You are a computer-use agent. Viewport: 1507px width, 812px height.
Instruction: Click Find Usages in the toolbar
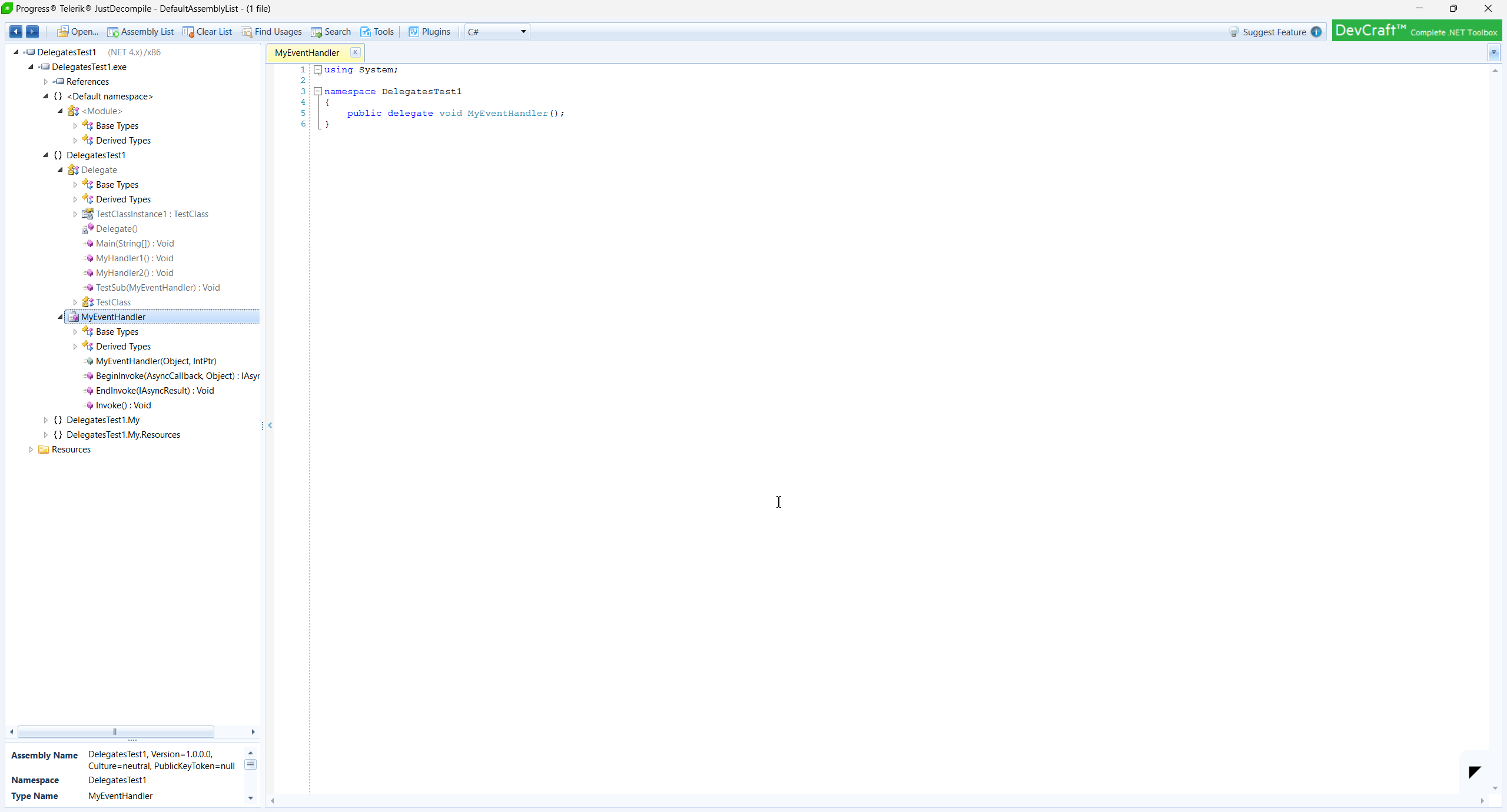click(271, 32)
